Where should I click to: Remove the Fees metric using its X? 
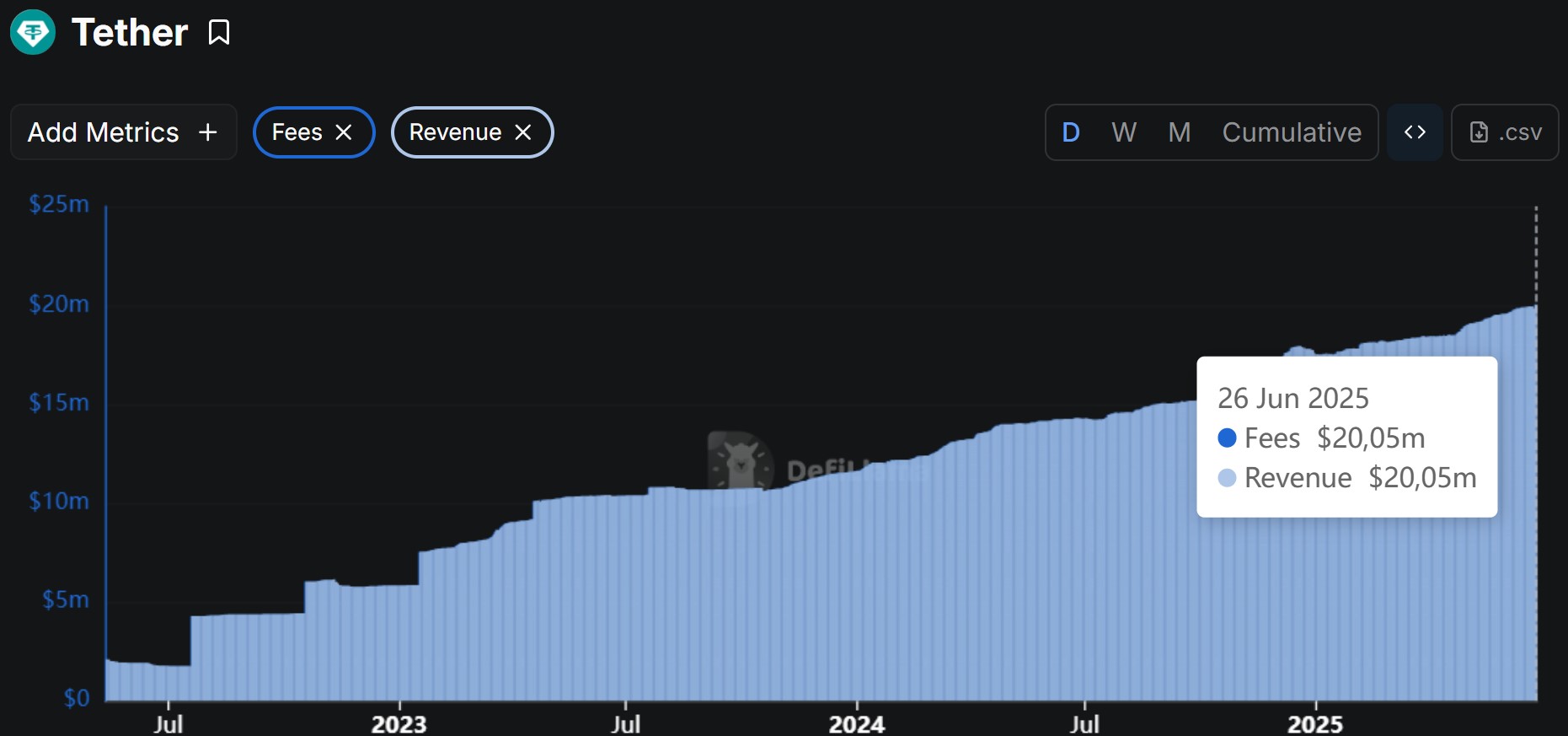[344, 132]
